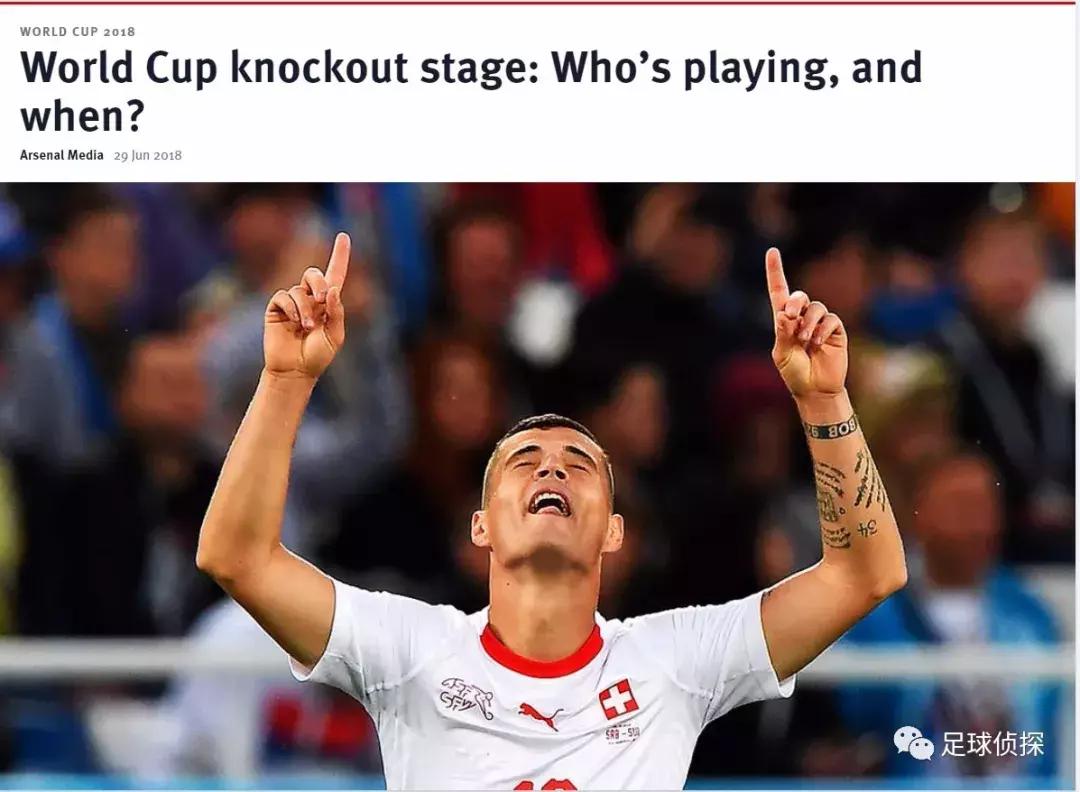
Task: Click the BOB wristband tattoo
Action: [x=831, y=429]
